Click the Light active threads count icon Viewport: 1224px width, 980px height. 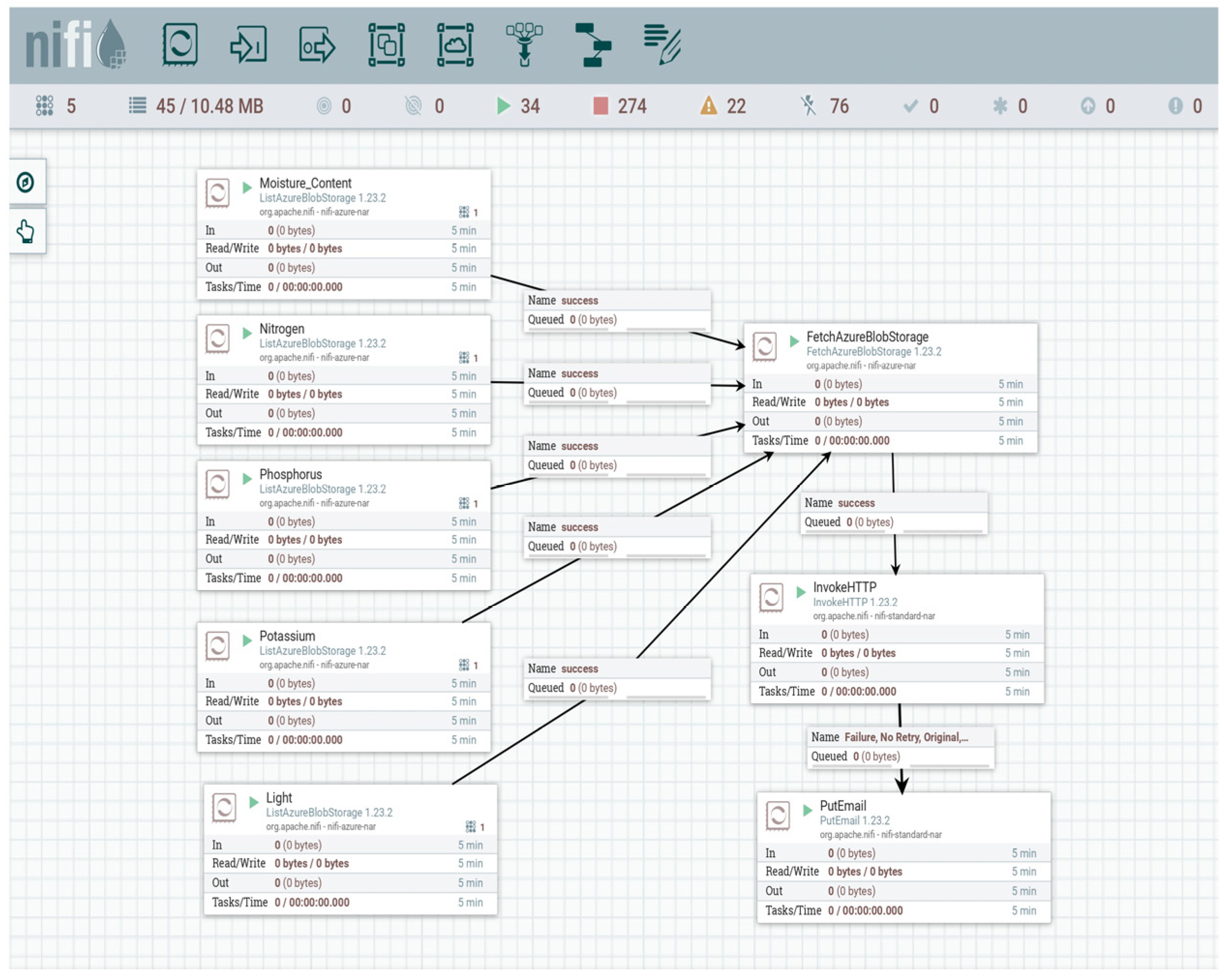pos(470,826)
